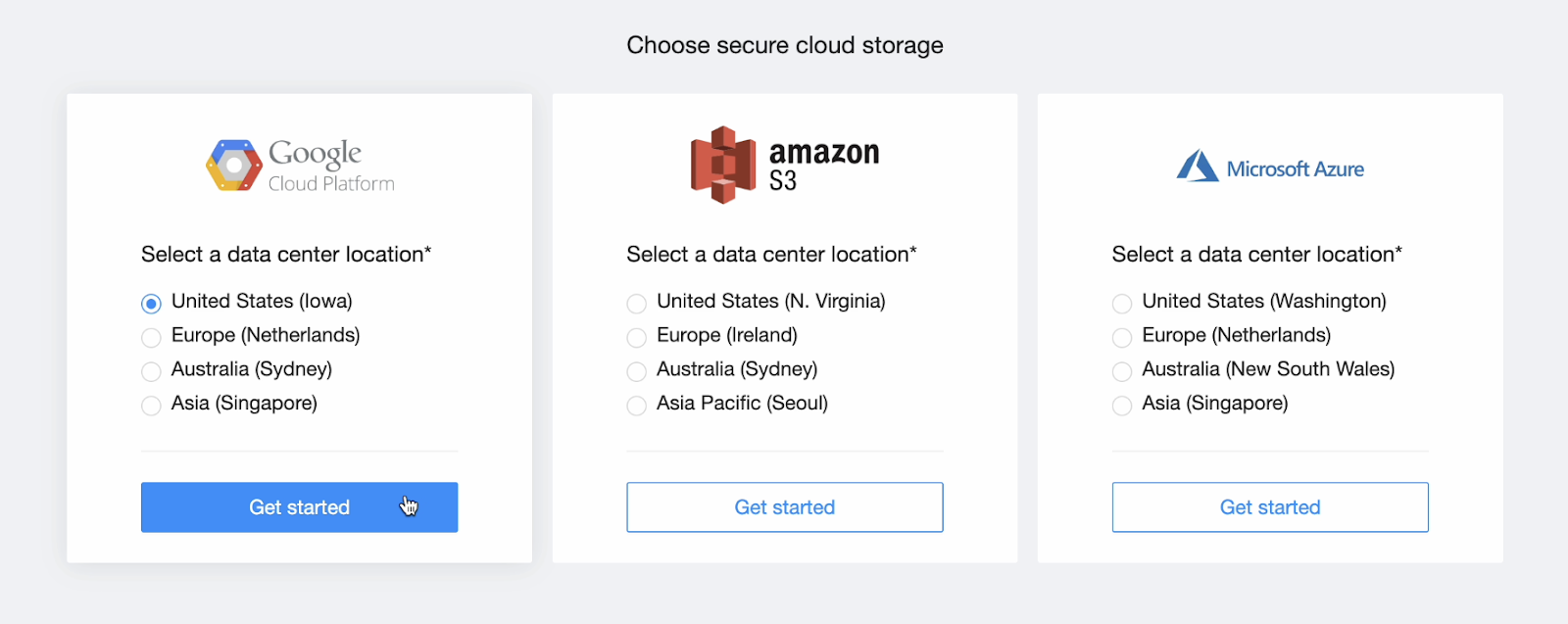
Task: Choose Europe (Ireland) data center
Action: pos(637,338)
